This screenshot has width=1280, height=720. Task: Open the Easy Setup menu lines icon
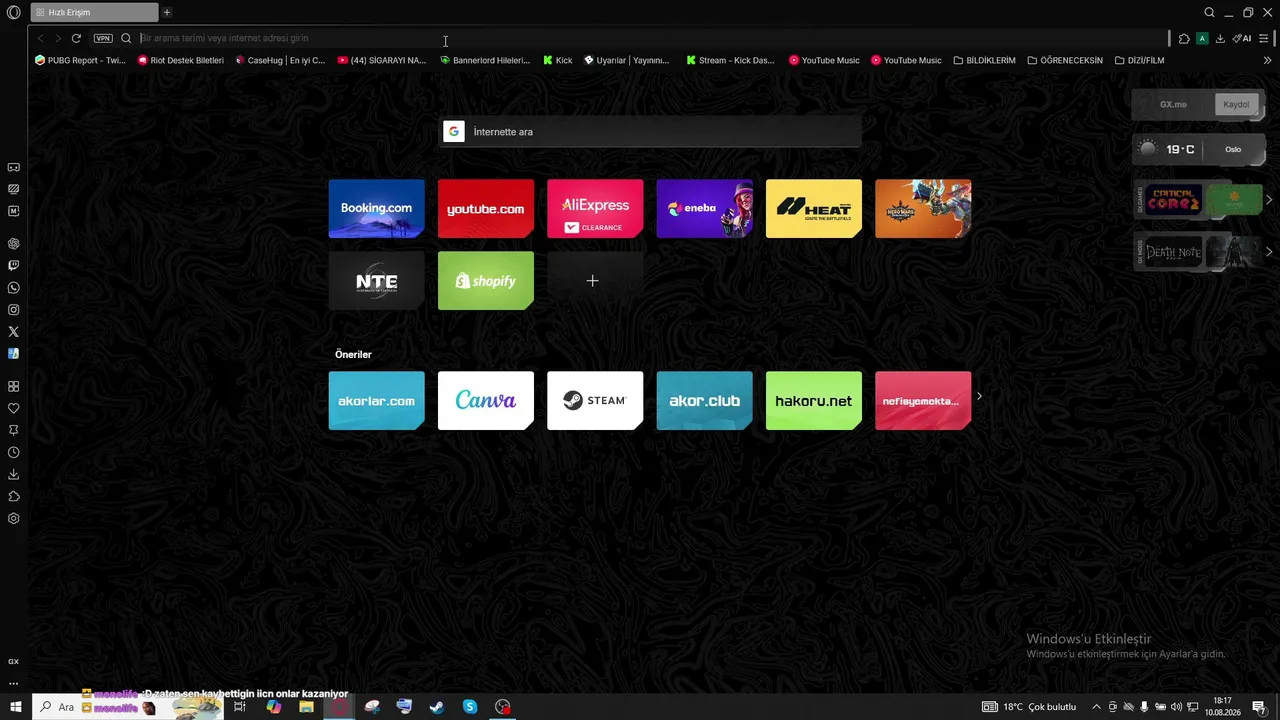pos(1264,38)
